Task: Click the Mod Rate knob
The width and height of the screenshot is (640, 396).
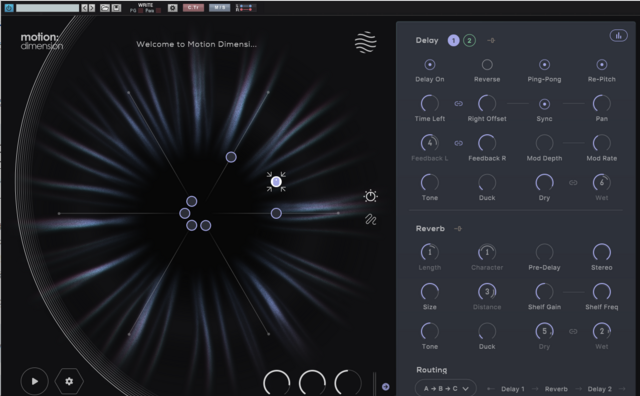Action: pos(602,143)
